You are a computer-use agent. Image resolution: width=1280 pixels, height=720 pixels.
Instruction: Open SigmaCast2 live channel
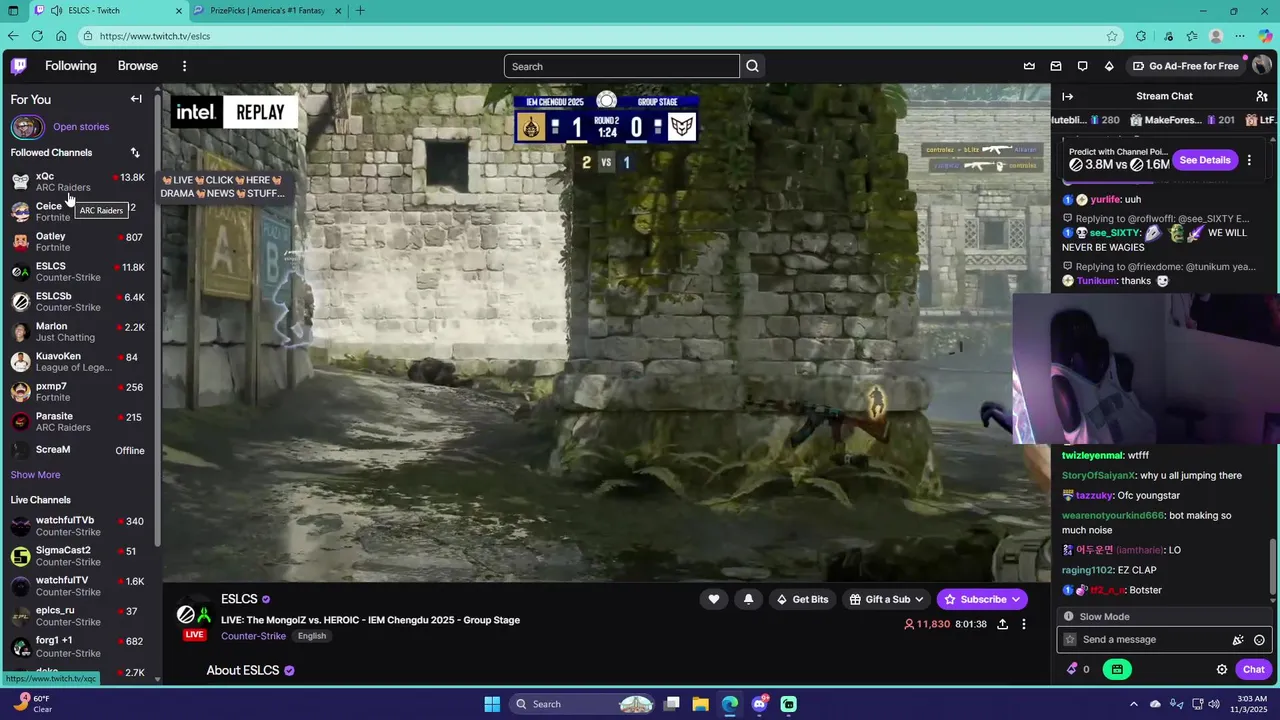(x=78, y=556)
